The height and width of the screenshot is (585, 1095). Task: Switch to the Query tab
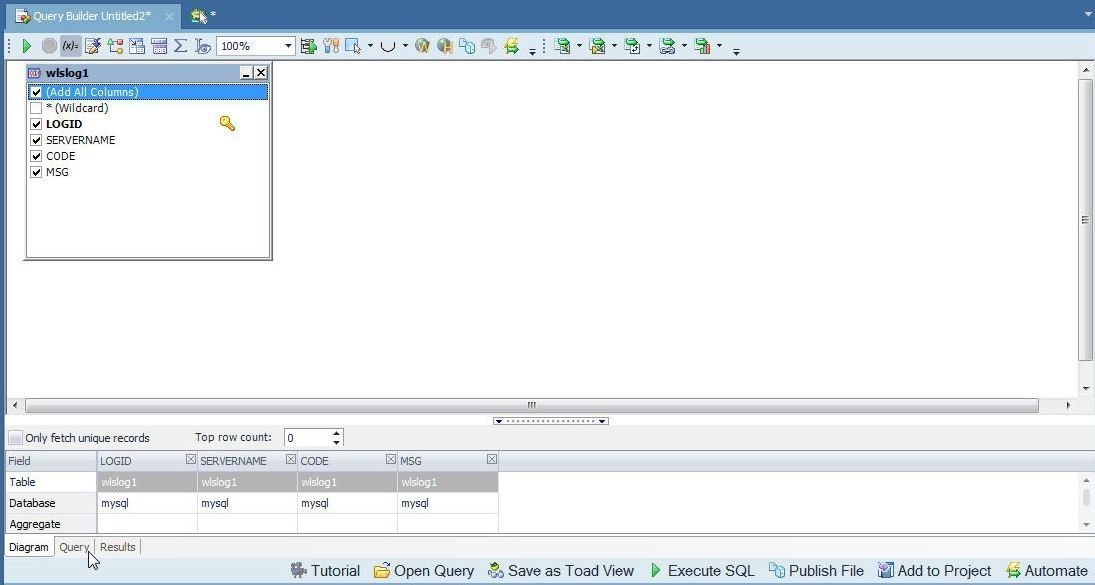[x=74, y=547]
